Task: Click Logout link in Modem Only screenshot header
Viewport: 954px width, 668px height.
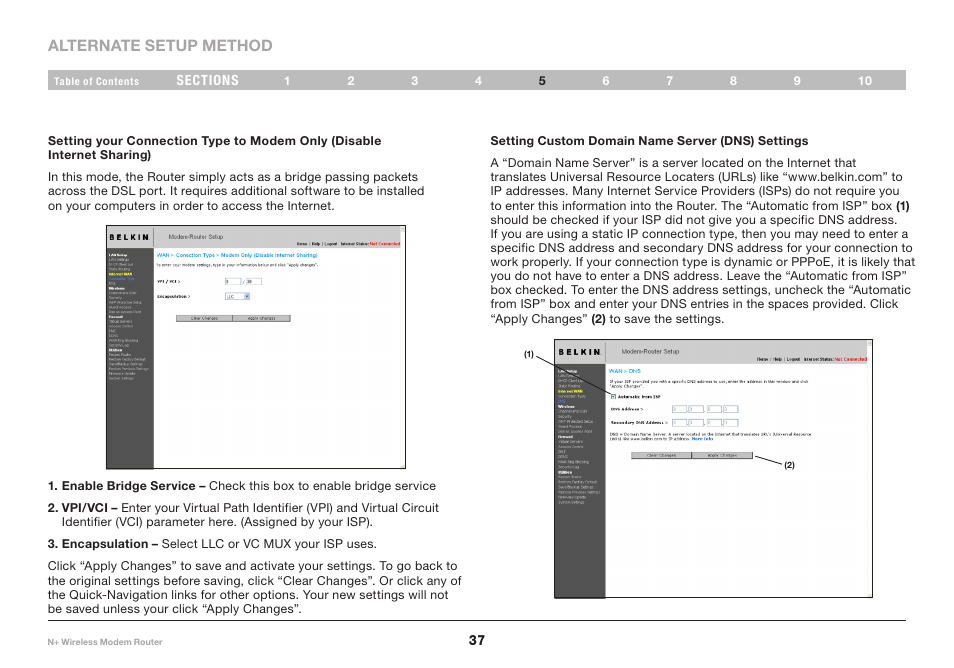Action: click(331, 244)
